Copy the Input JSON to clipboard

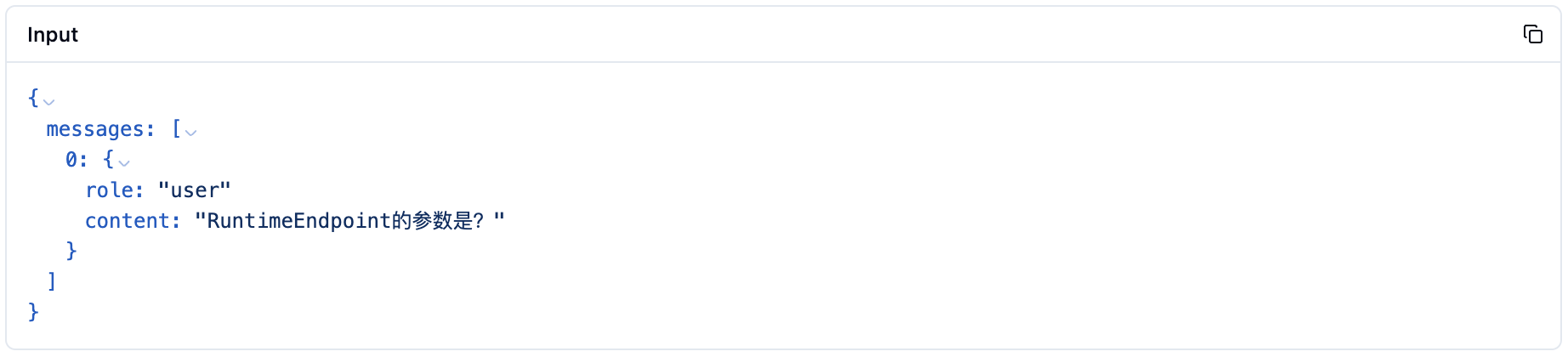(1532, 34)
